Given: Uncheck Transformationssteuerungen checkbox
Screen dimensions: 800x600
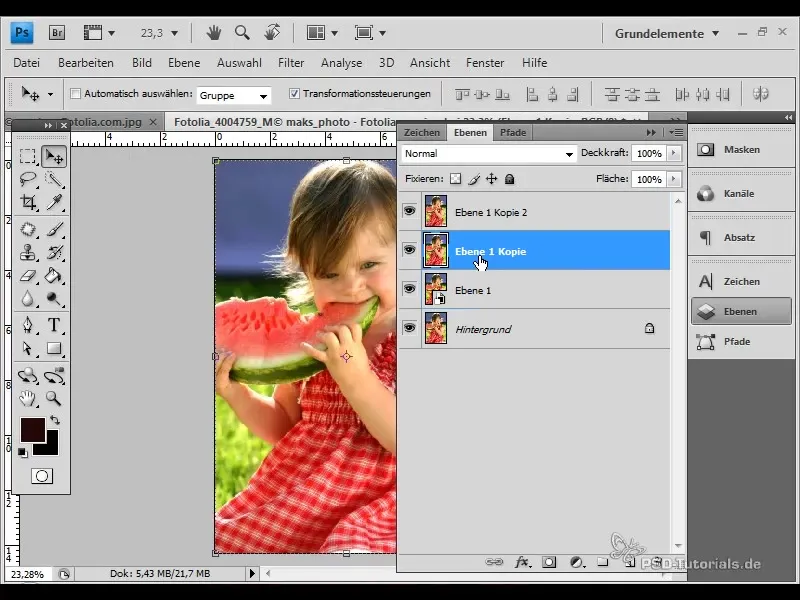Looking at the screenshot, I should click(294, 94).
